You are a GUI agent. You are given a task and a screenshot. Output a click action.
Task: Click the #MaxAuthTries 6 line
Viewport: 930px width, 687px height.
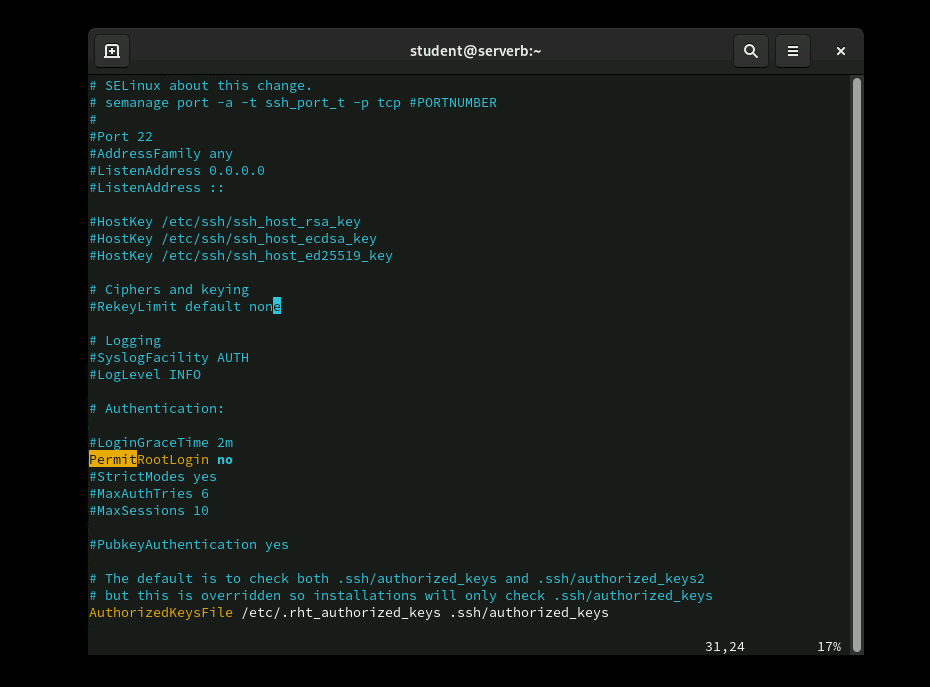[148, 494]
